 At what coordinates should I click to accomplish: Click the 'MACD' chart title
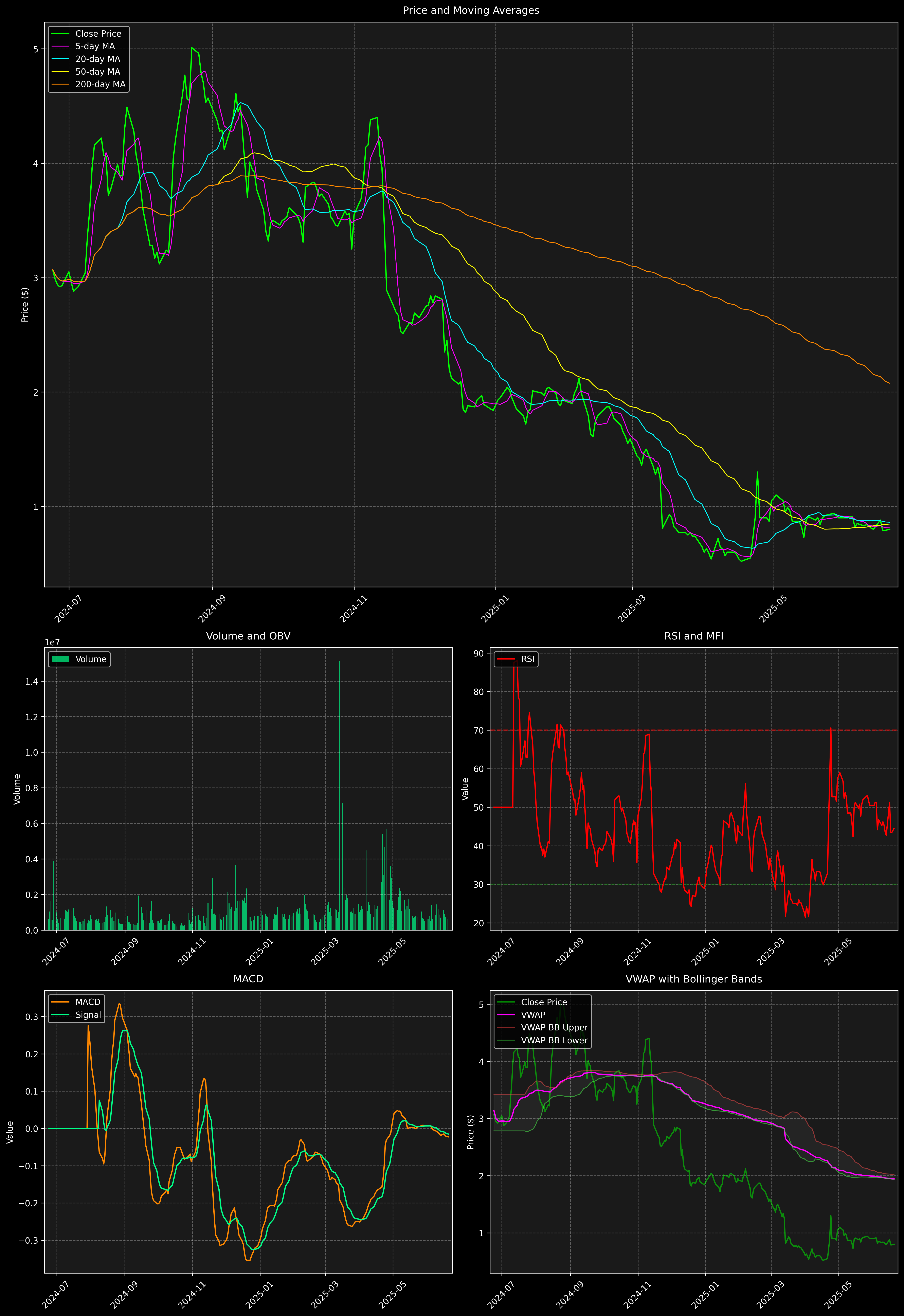click(248, 979)
